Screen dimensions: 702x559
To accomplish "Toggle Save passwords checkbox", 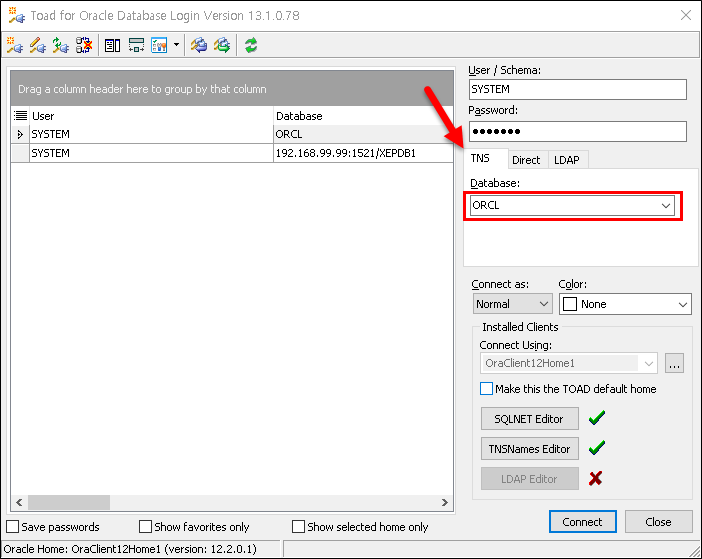I will coord(13,526).
